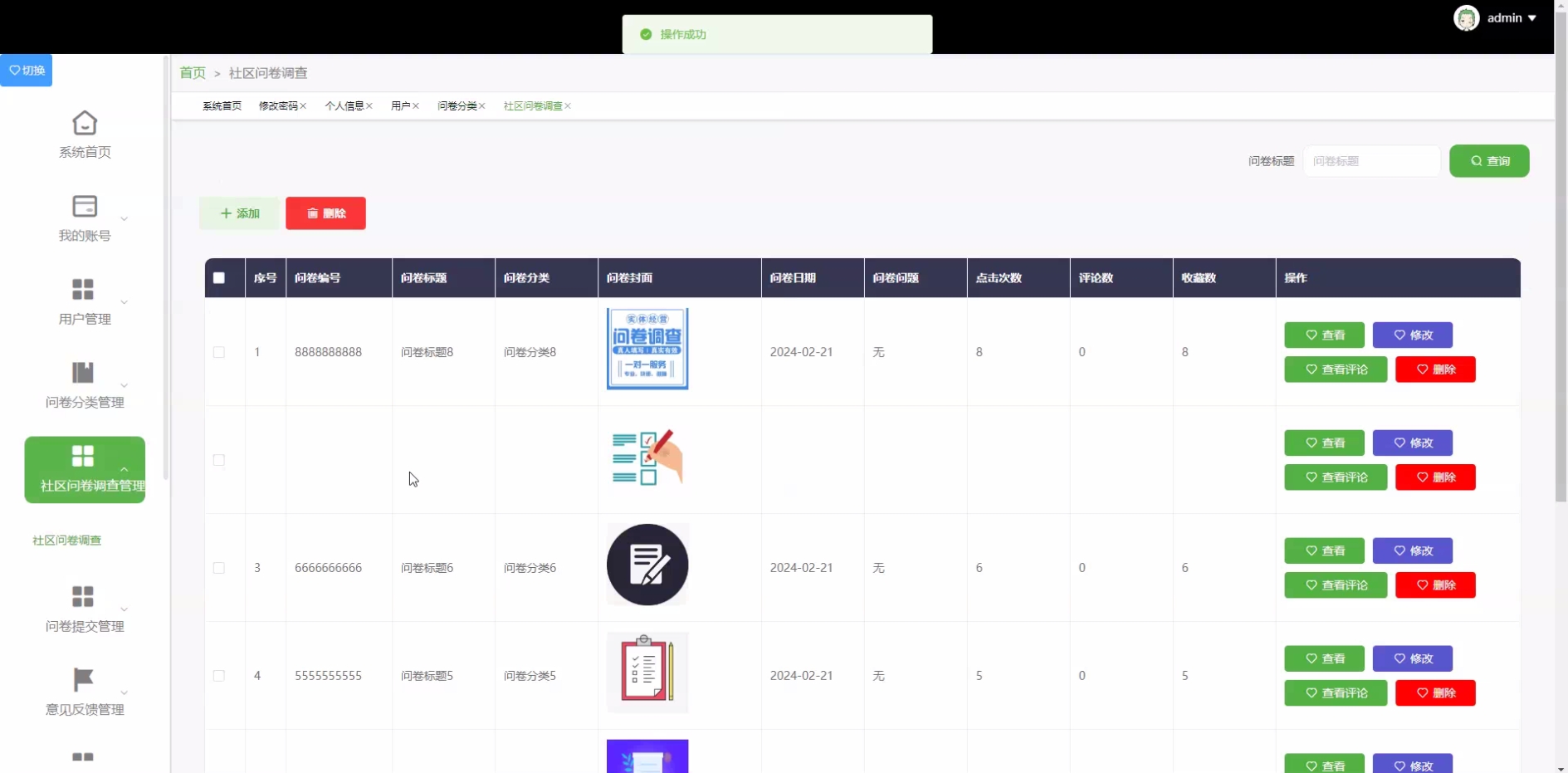Image resolution: width=1568 pixels, height=773 pixels.
Task: Click the heart 切换 switch button
Action: click(27, 71)
